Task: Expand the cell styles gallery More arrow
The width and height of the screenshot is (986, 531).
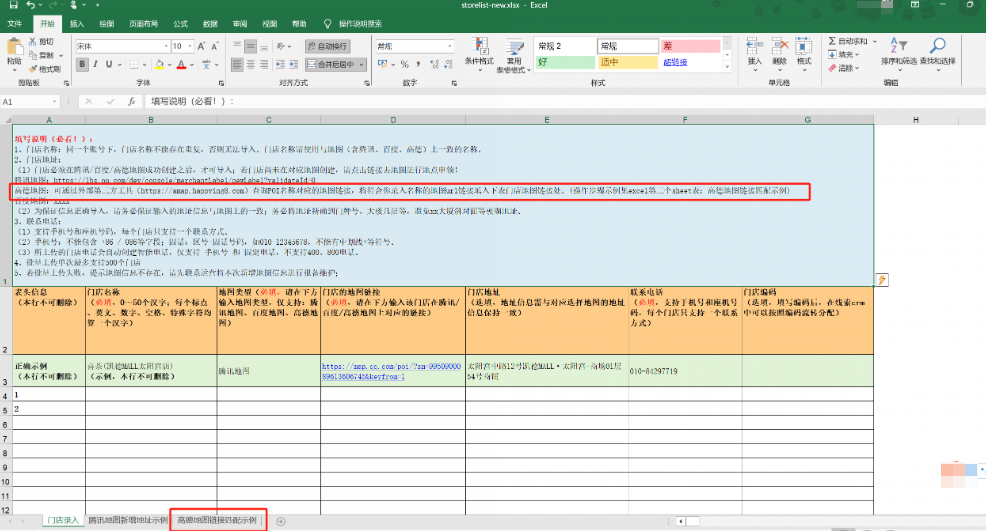Action: (x=728, y=65)
